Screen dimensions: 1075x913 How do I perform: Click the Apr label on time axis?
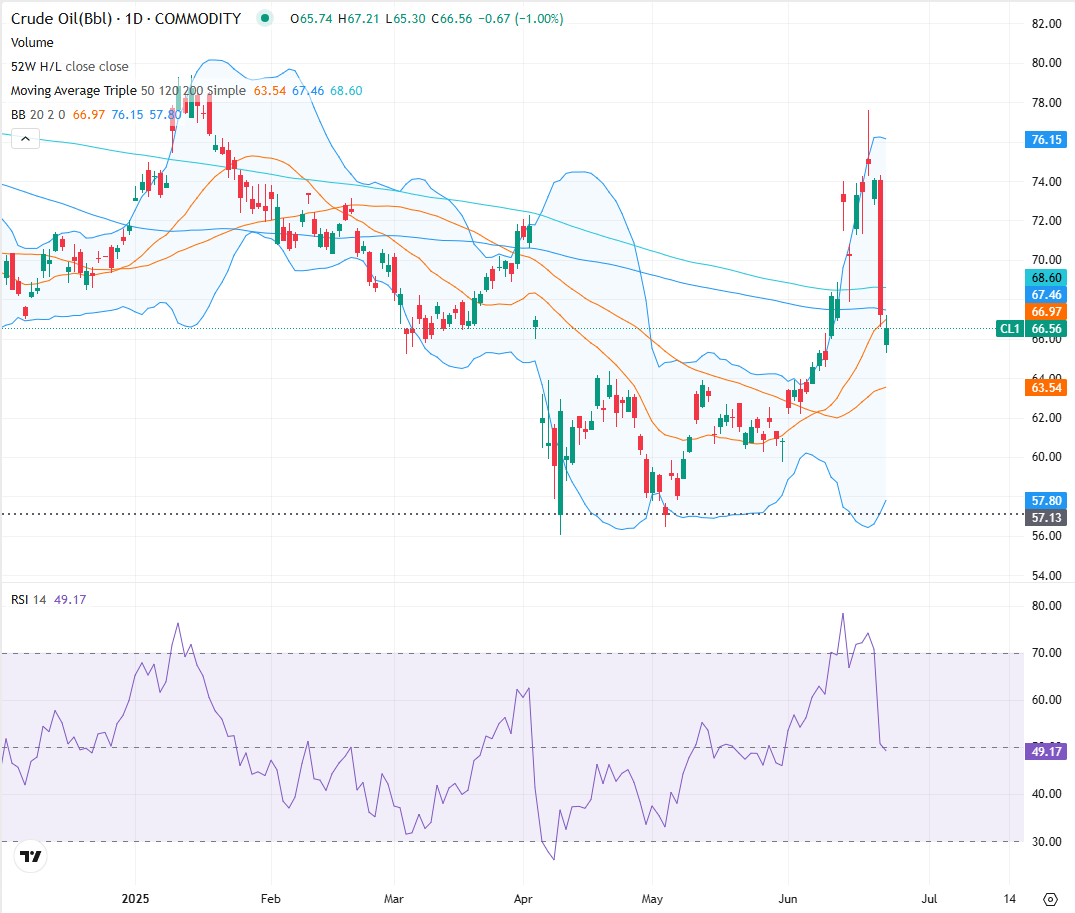click(522, 898)
